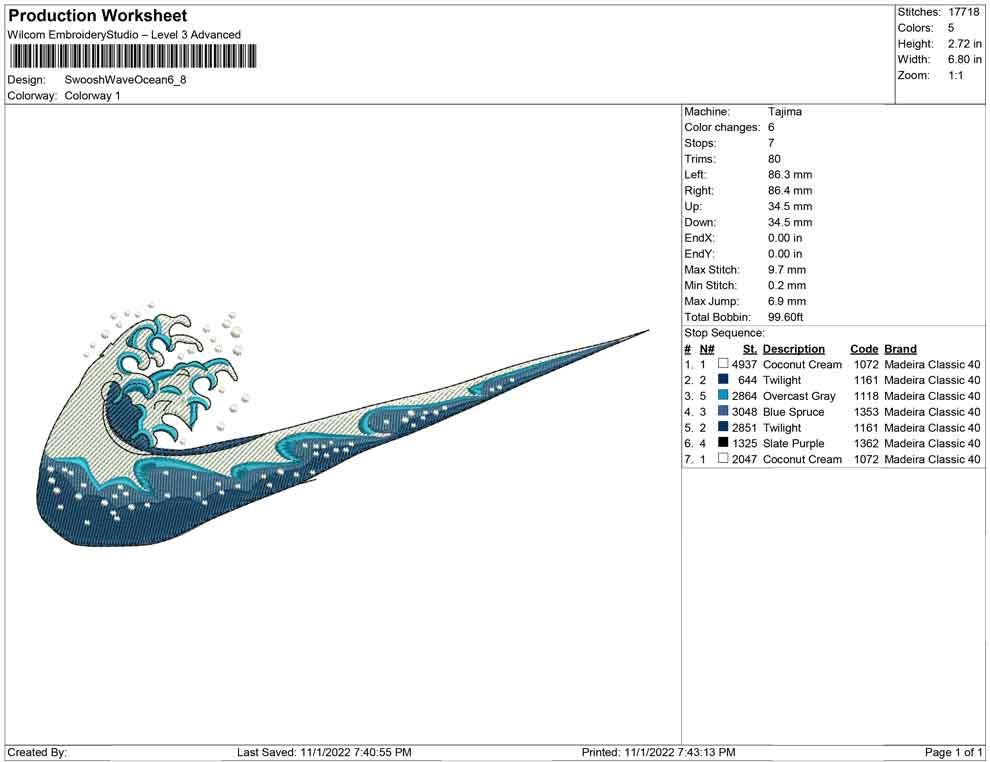The image size is (990, 762).
Task: Pick the Blue Spruce color swatch
Action: [x=723, y=412]
